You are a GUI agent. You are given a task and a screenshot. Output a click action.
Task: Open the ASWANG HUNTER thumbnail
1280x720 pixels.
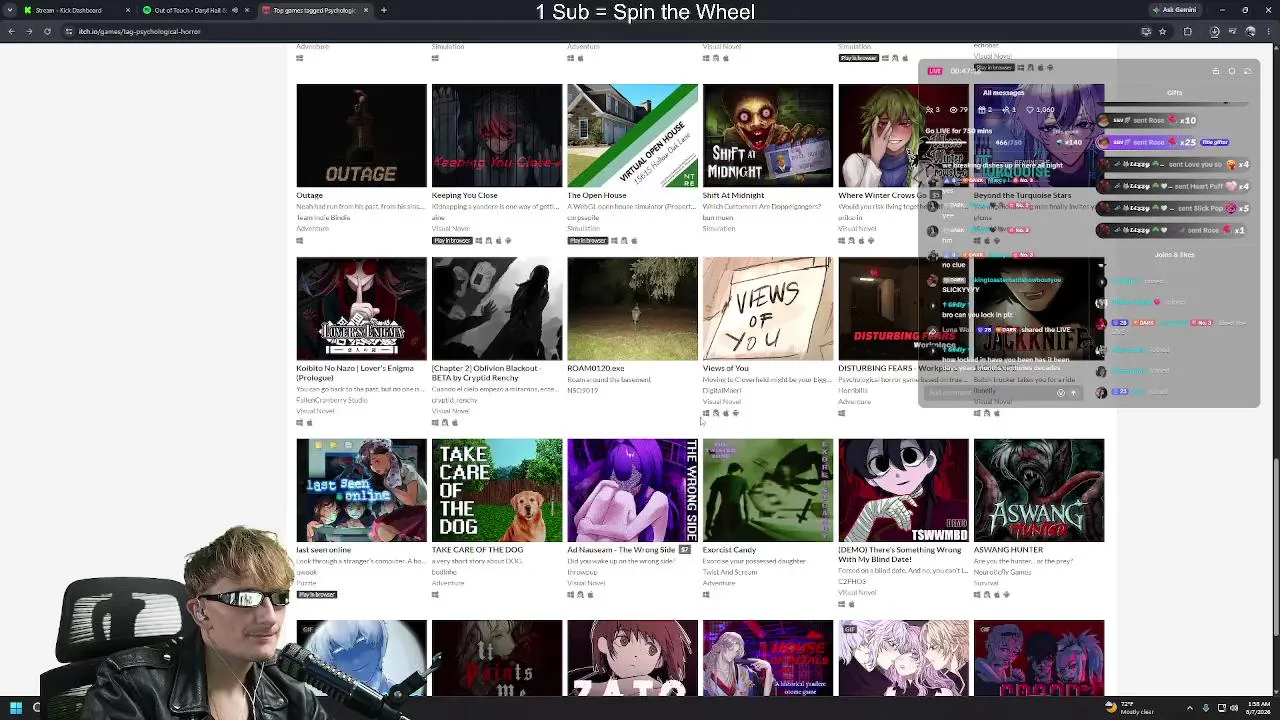(x=1039, y=490)
